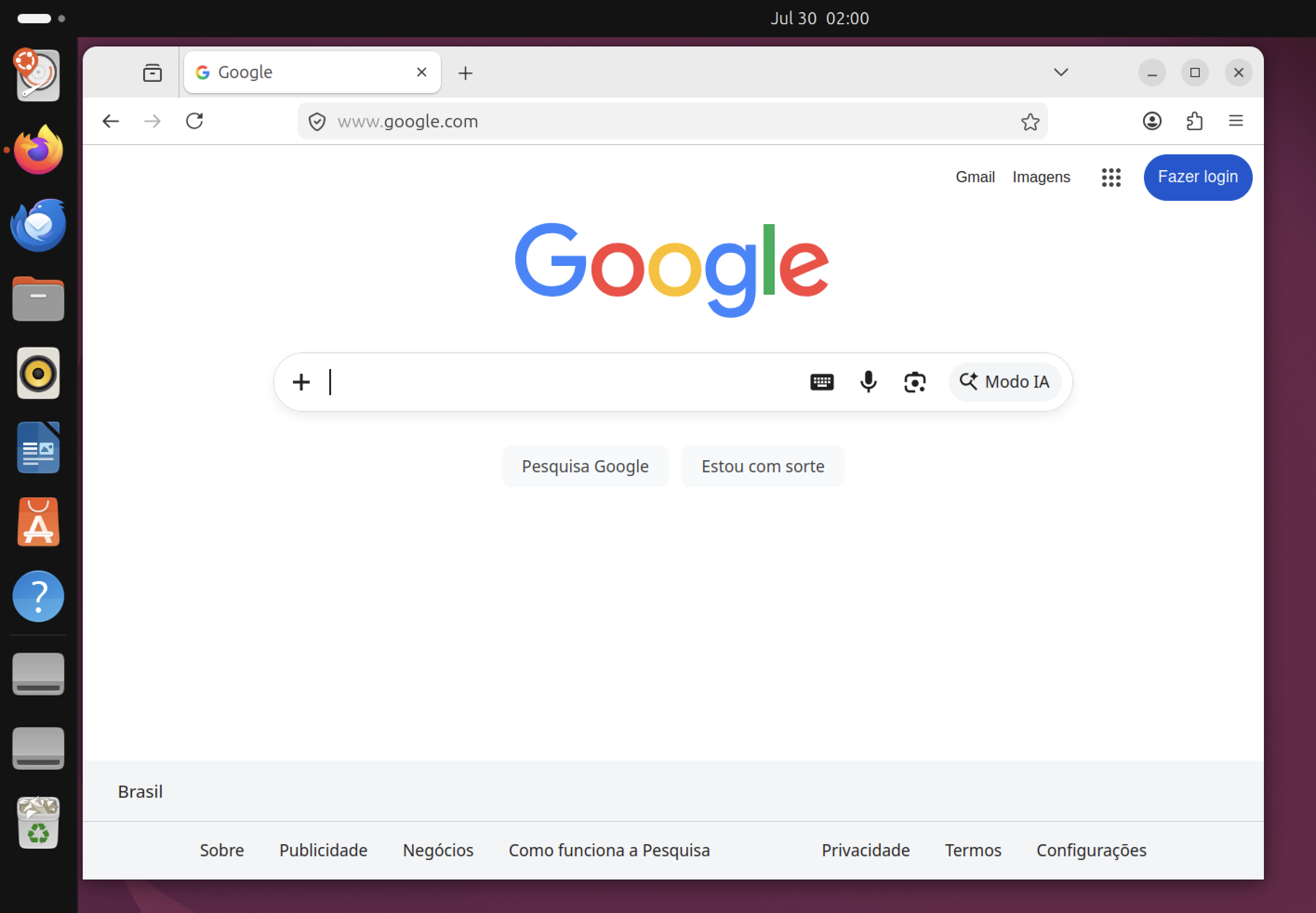Open LibreOffice Writer from the dock
This screenshot has width=1316, height=913.
[38, 448]
